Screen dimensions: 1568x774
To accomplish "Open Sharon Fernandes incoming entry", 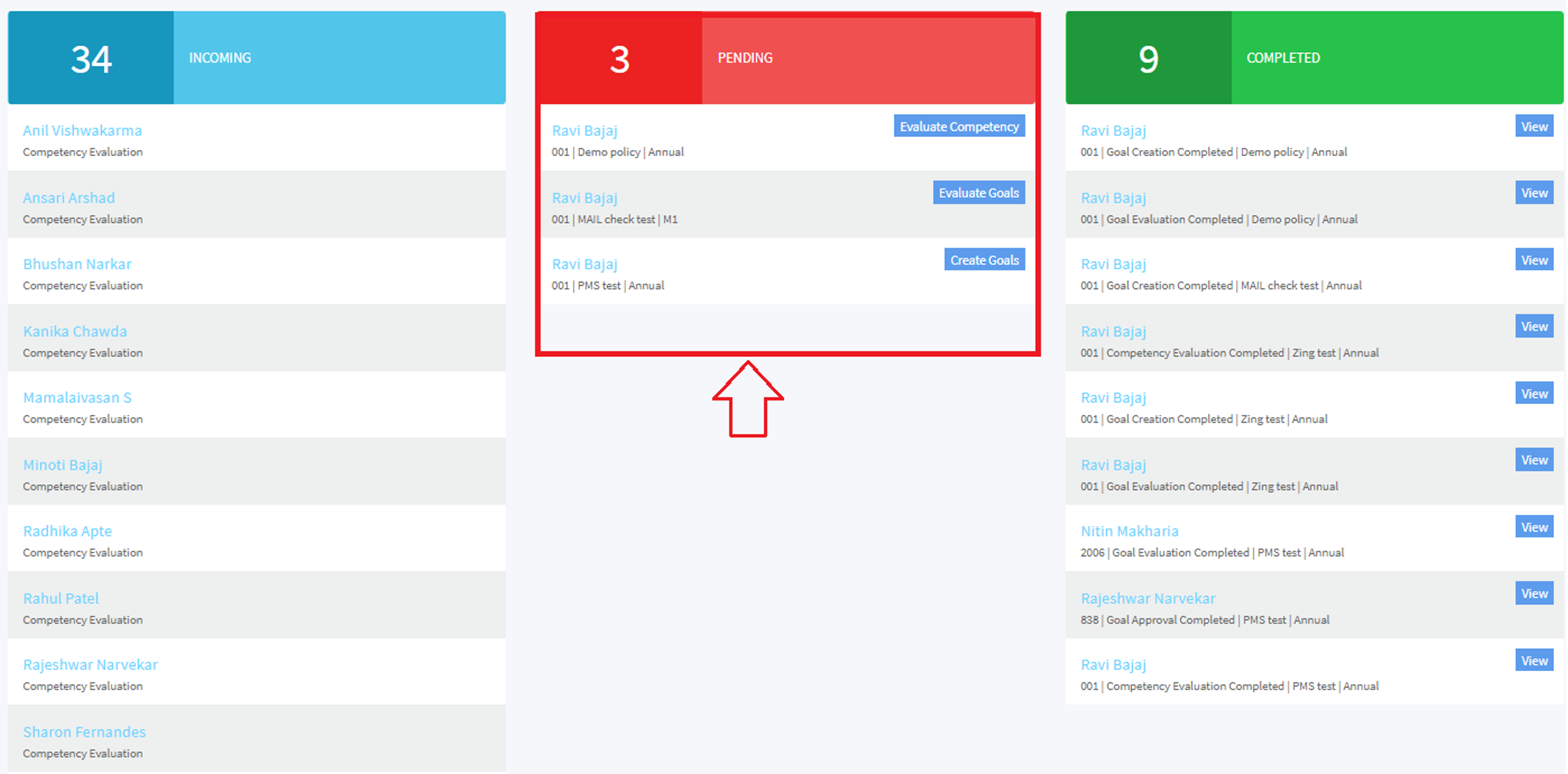I will coord(85,732).
